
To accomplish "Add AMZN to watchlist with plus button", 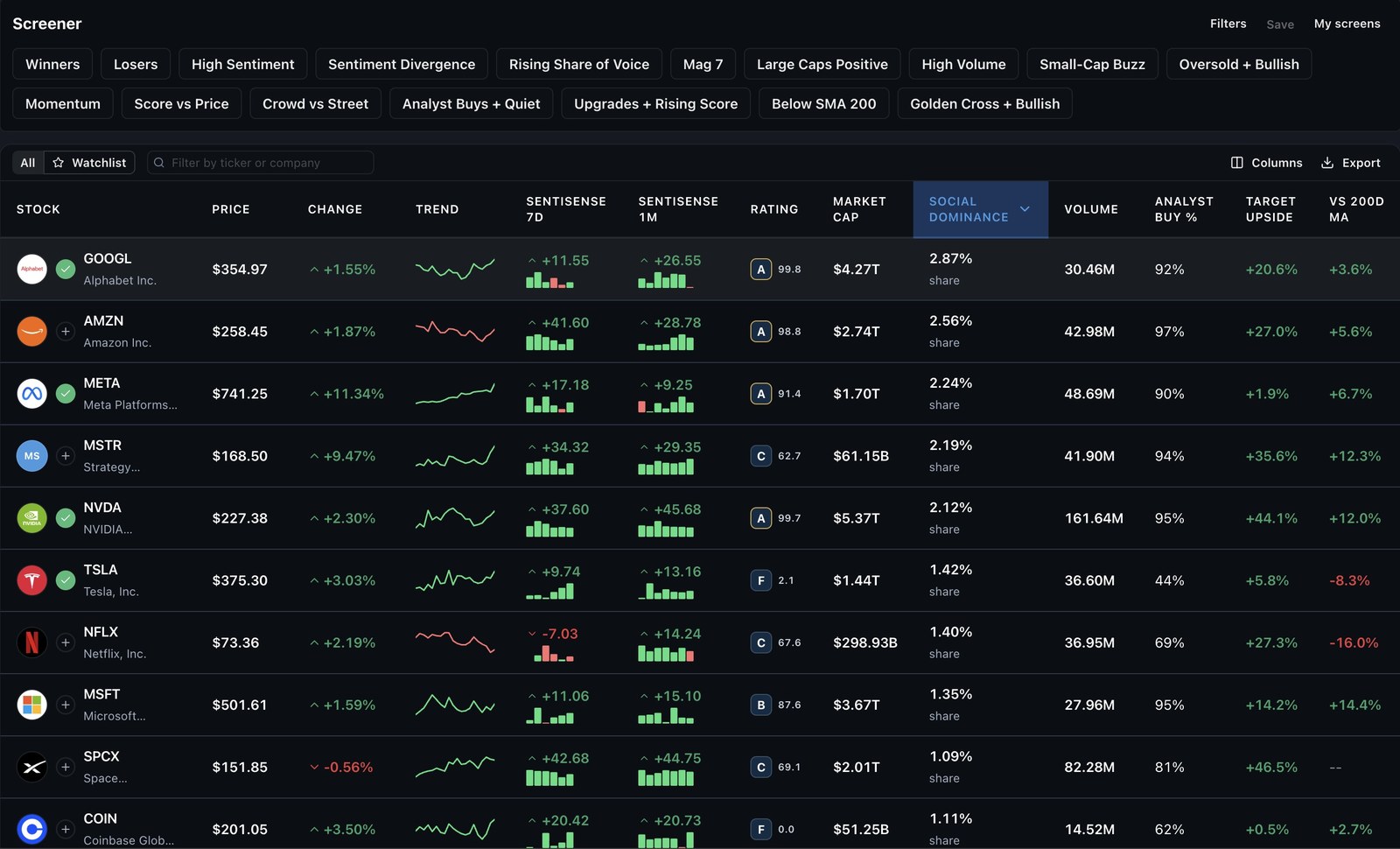I will click(x=66, y=331).
